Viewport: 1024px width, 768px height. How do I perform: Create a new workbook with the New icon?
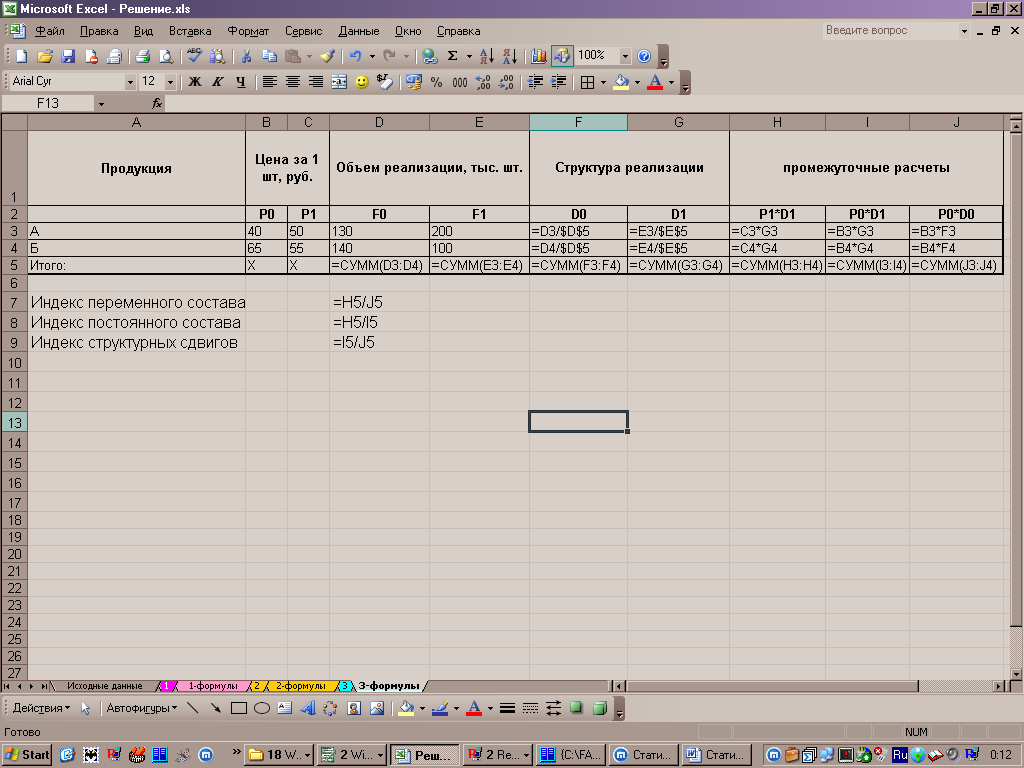22,56
